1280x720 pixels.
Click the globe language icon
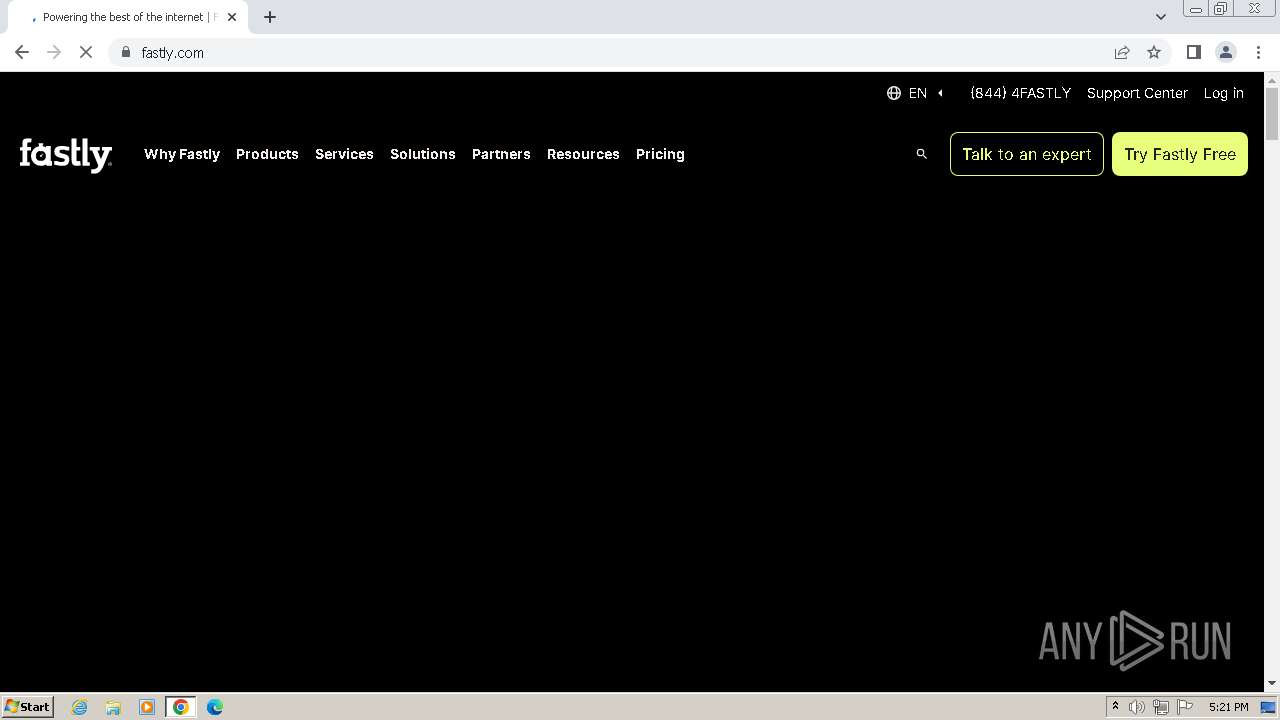pyautogui.click(x=894, y=93)
